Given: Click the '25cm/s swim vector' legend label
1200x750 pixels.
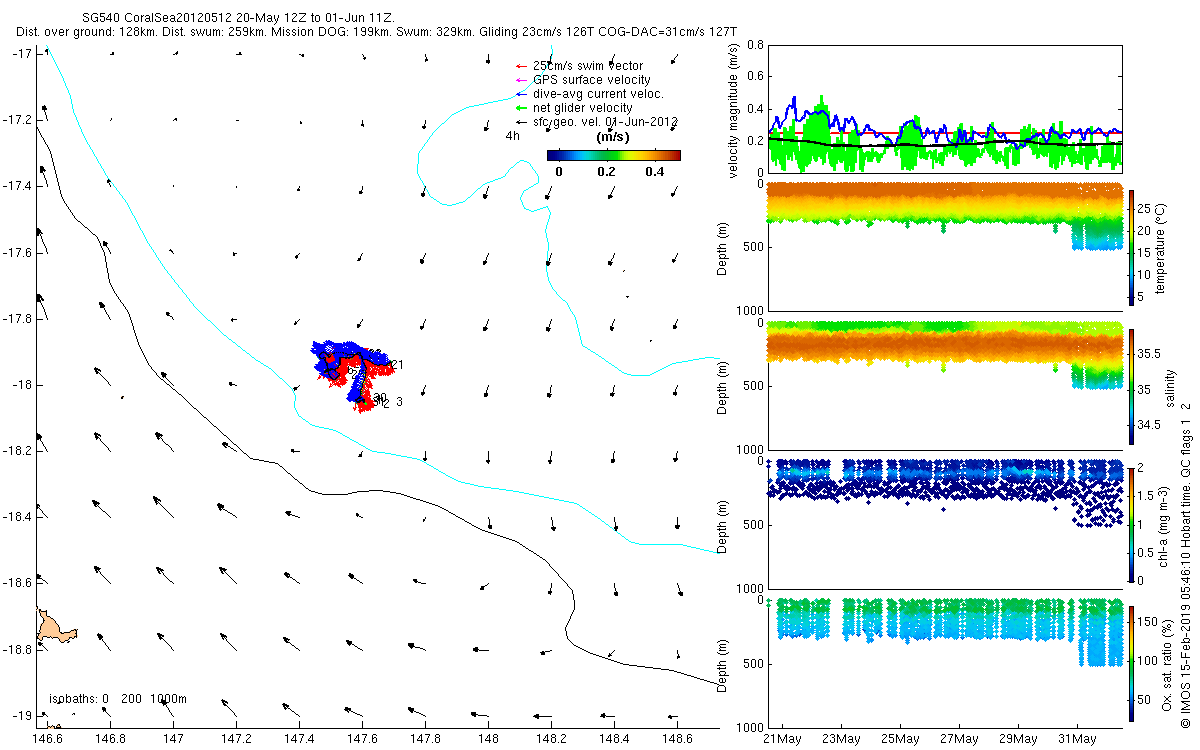Looking at the screenshot, I should coord(587,66).
